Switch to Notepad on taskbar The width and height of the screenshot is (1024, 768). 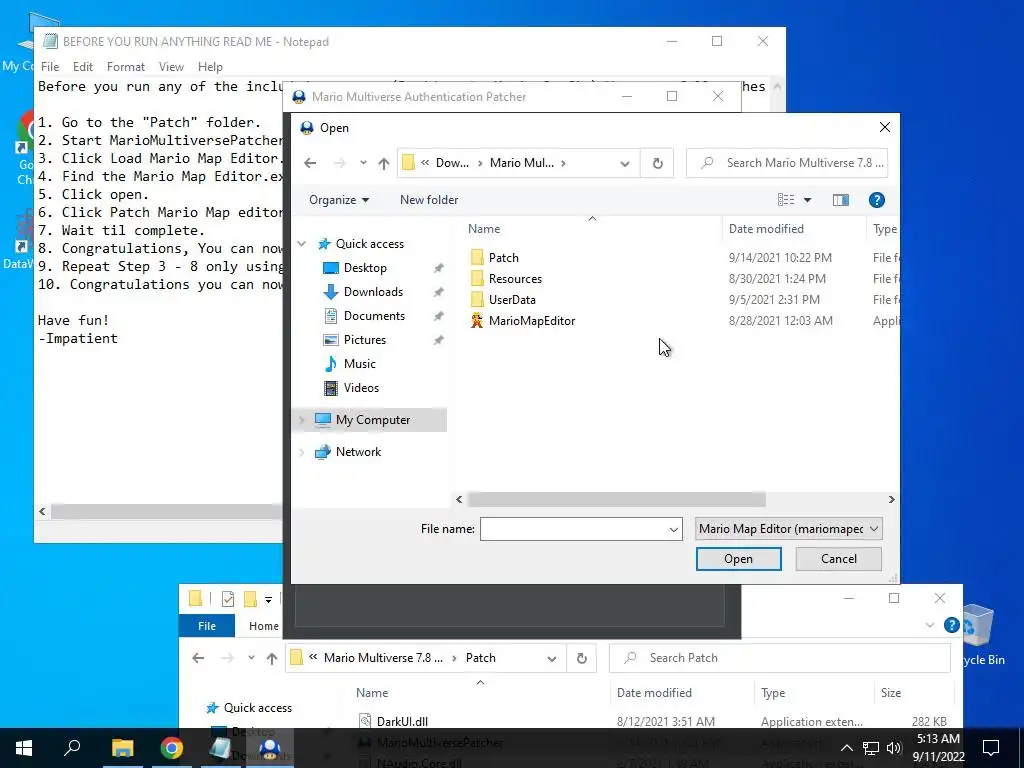220,748
